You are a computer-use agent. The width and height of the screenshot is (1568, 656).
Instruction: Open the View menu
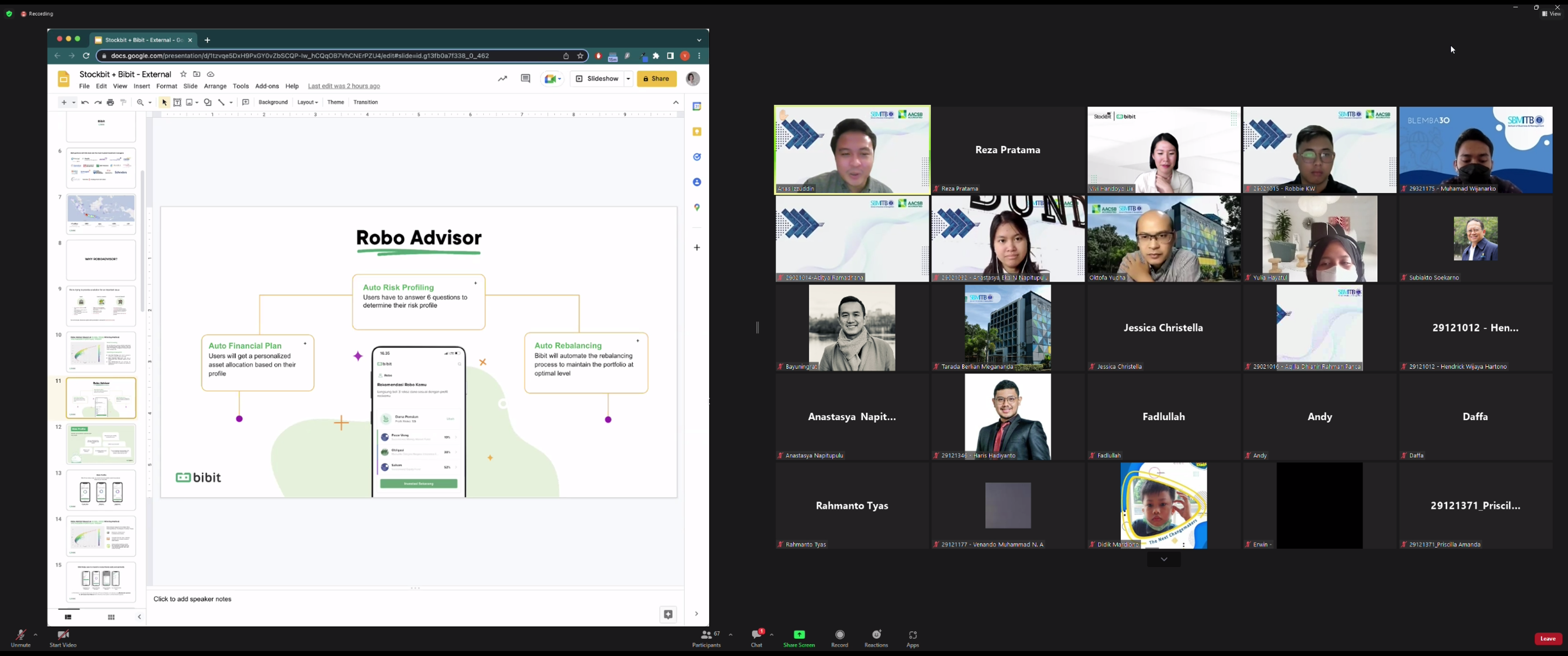click(x=120, y=87)
